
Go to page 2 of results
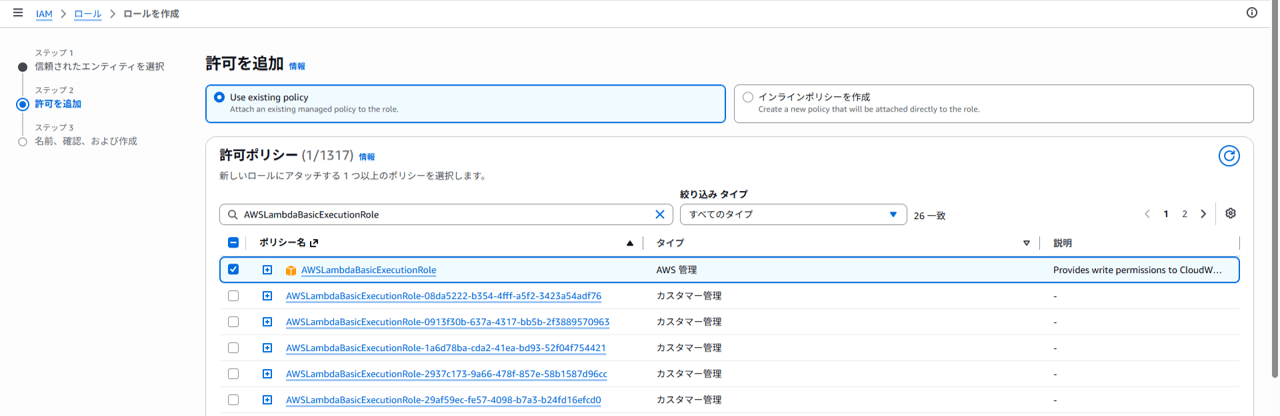click(1184, 214)
